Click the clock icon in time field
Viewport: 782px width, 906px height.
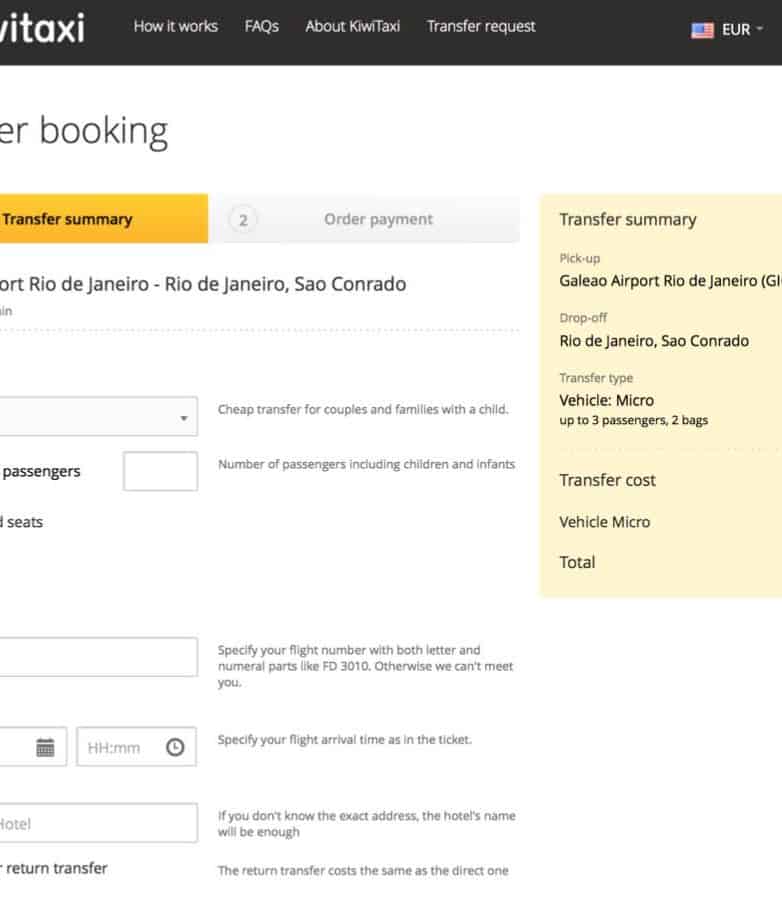click(175, 747)
